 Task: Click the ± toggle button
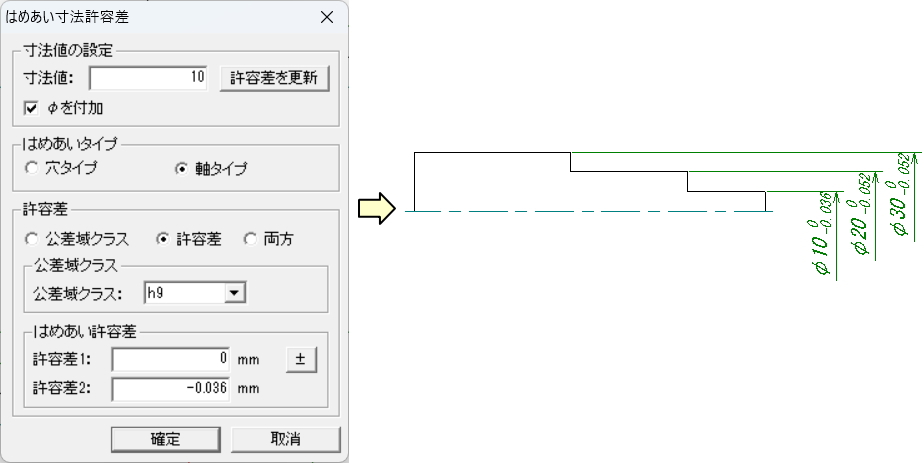pyautogui.click(x=301, y=359)
